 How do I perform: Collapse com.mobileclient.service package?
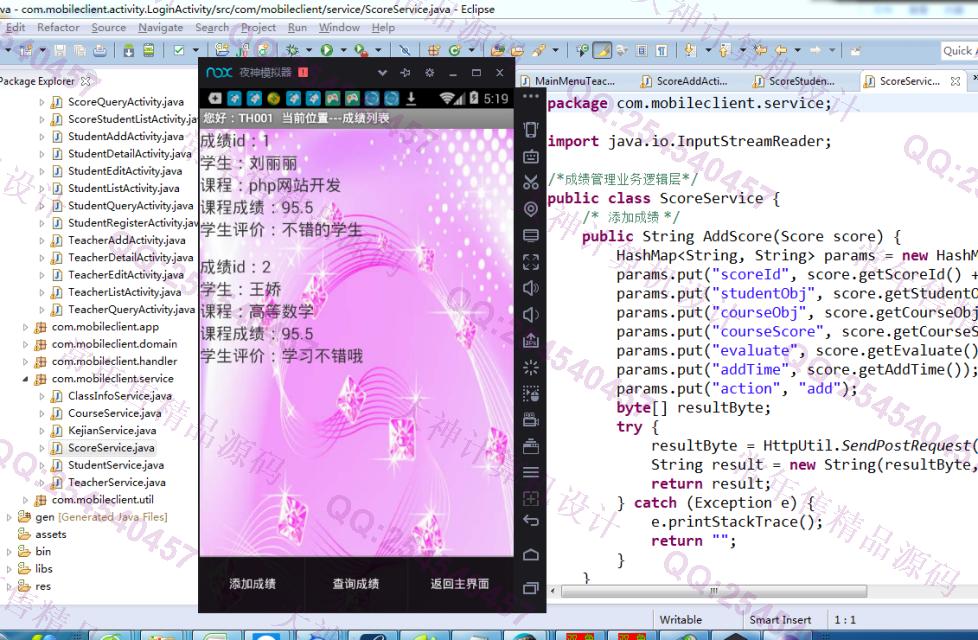coord(25,379)
